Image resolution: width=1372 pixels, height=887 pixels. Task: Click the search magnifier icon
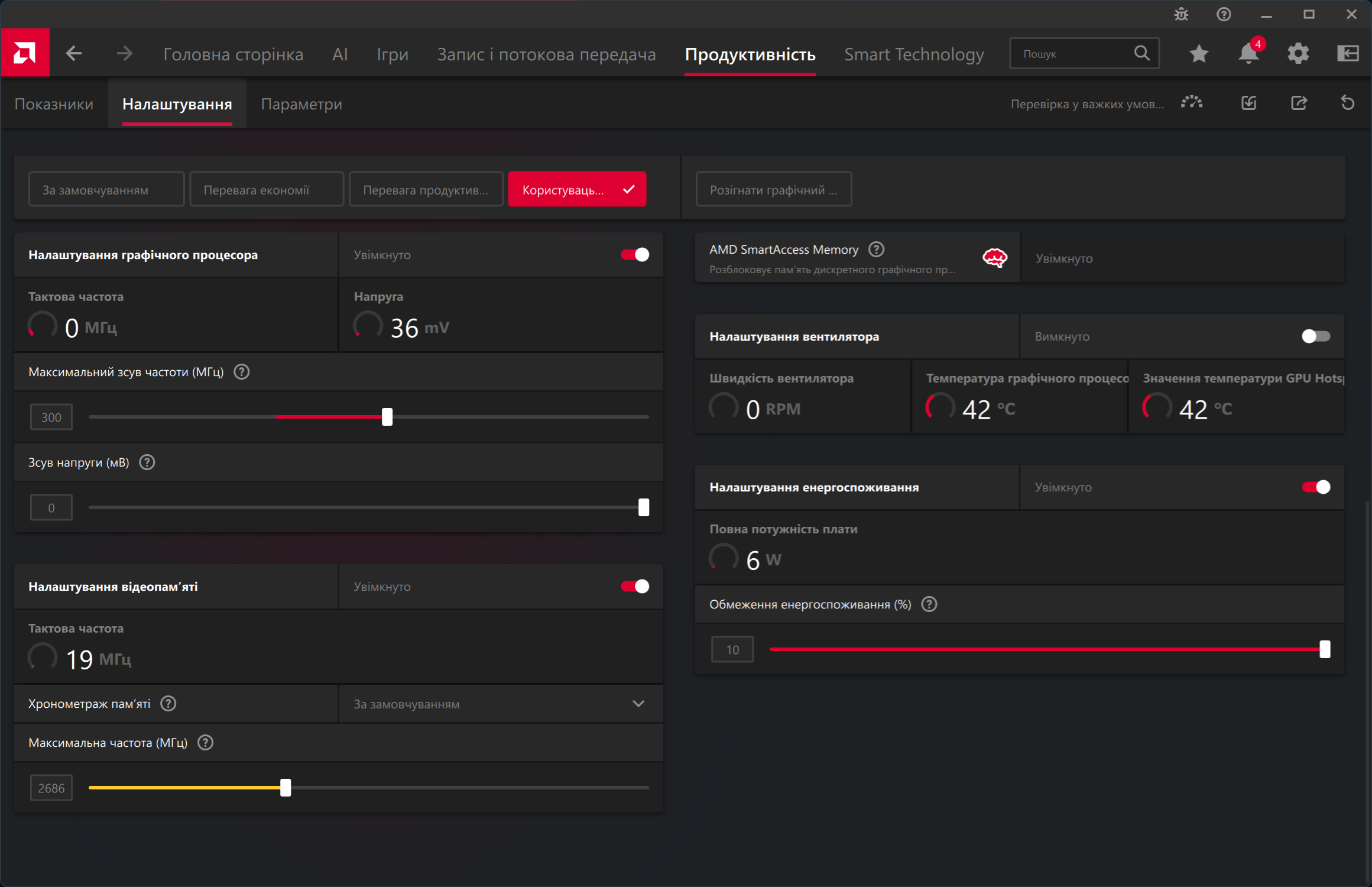pos(1142,53)
